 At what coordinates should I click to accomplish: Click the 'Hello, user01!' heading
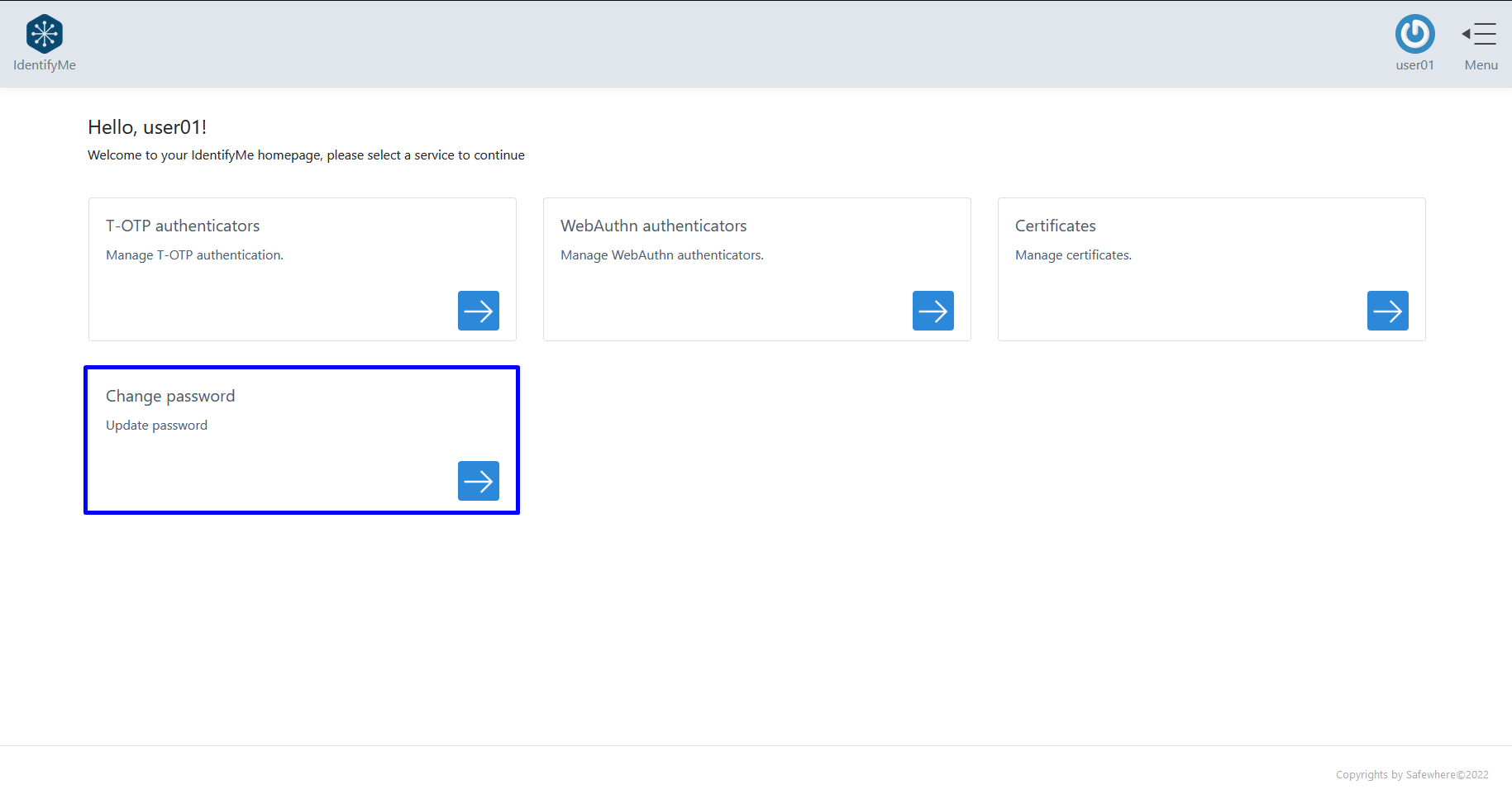point(147,127)
